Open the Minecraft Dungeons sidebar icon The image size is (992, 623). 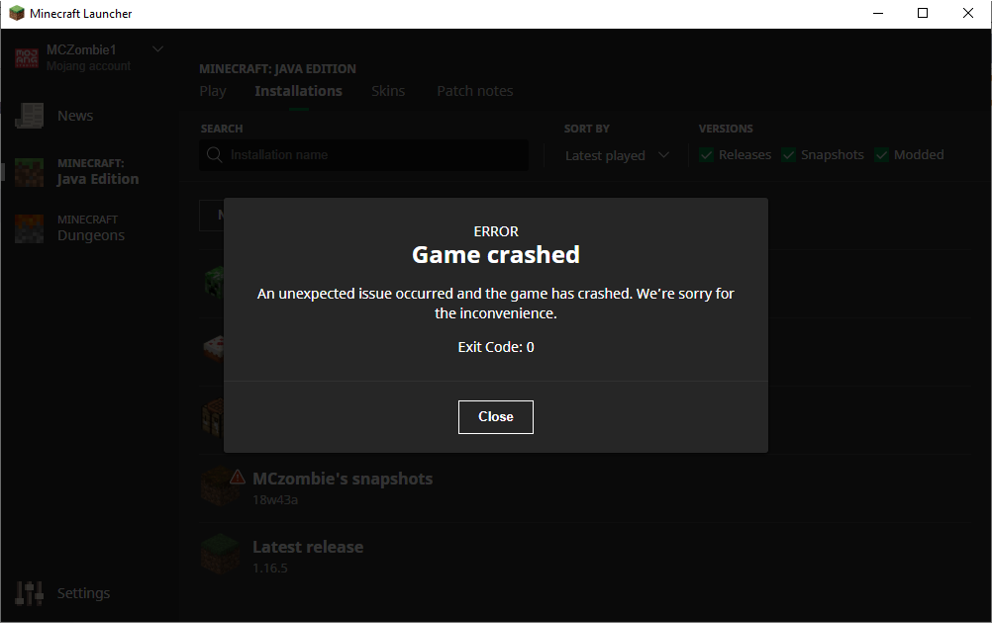pyautogui.click(x=29, y=228)
